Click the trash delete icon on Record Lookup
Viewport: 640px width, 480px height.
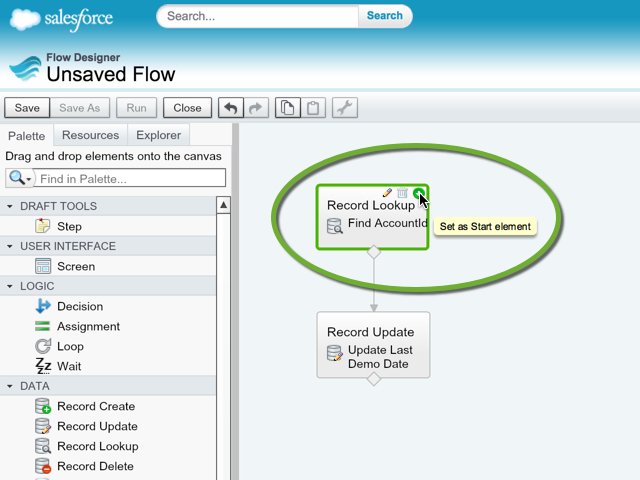(x=402, y=192)
